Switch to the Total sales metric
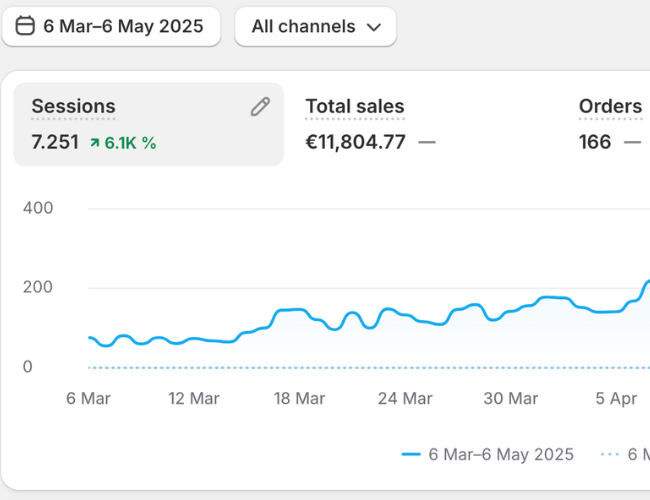Viewport: 650px width, 500px height. 354,107
